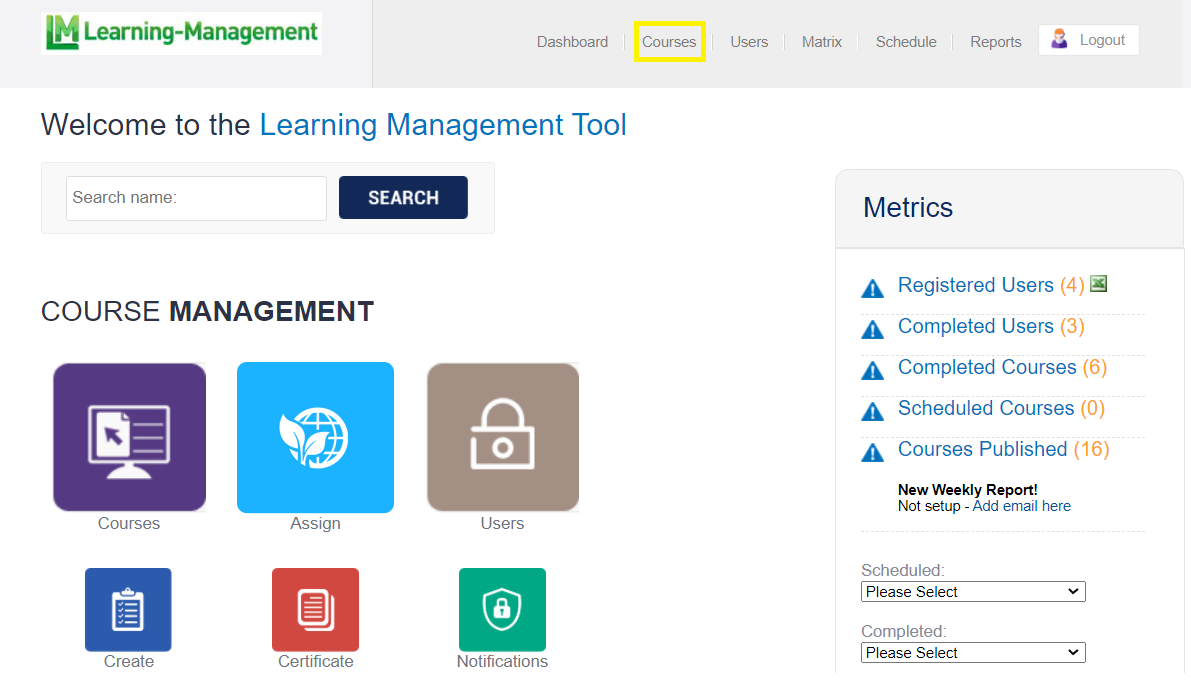Click the Learning-Management logo
The height and width of the screenshot is (692, 1191).
coord(181,33)
